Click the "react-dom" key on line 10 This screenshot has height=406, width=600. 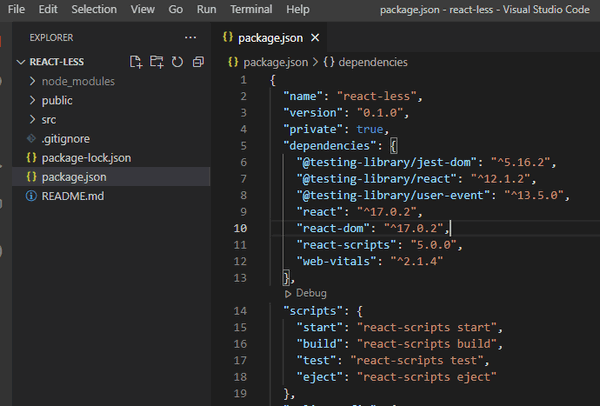(333, 228)
